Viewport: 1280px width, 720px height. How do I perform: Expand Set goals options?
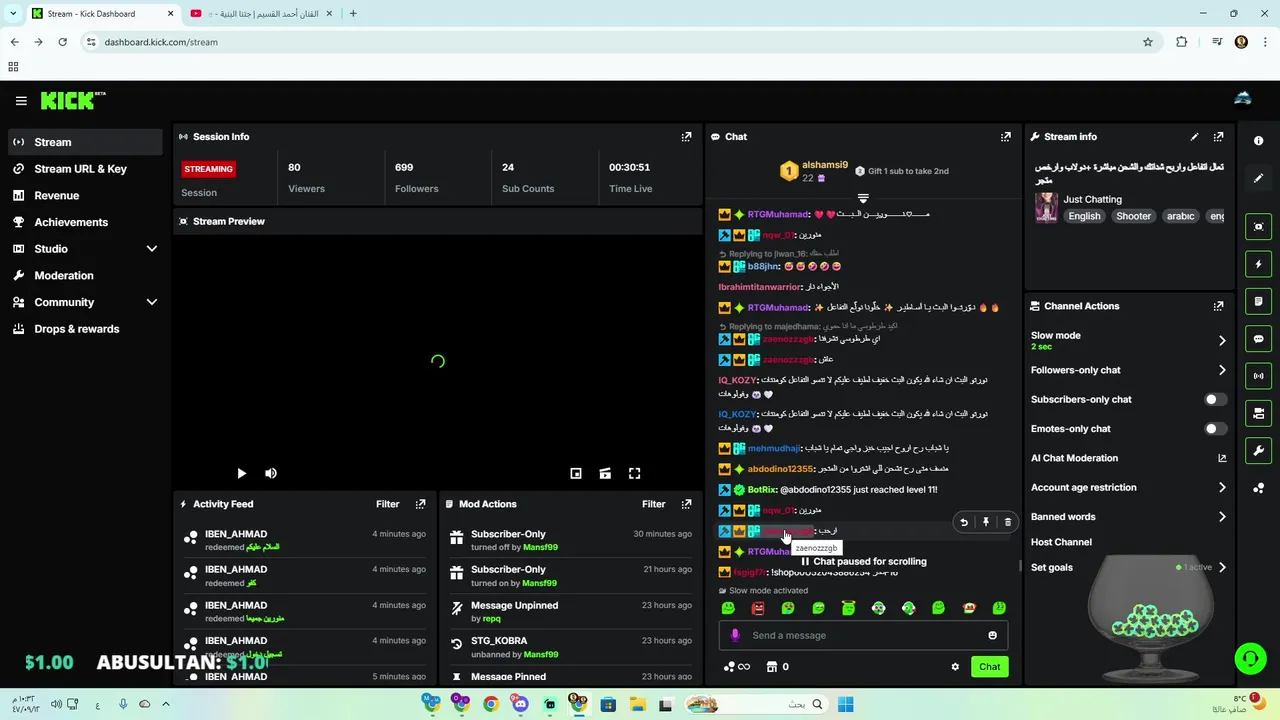[x=1221, y=568]
